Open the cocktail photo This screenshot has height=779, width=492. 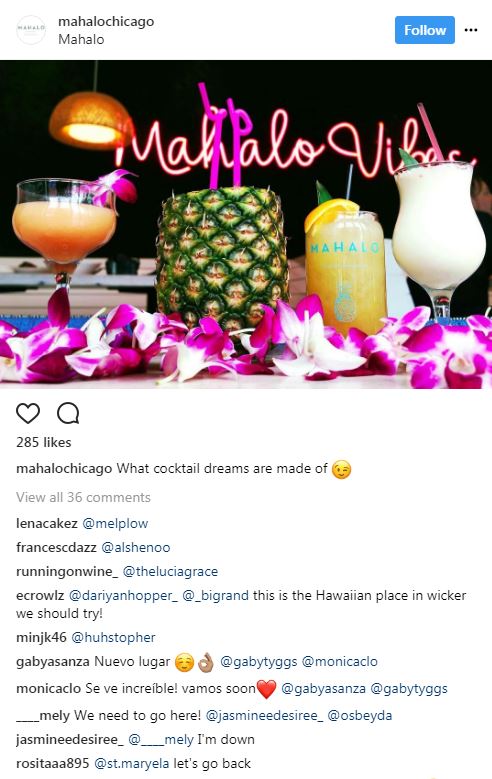click(x=246, y=224)
